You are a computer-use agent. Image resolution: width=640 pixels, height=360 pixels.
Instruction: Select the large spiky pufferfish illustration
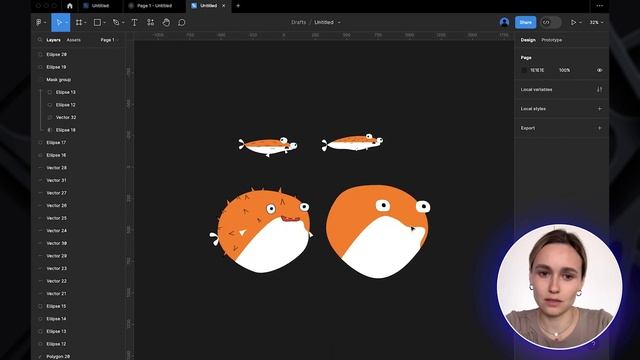(x=261, y=229)
